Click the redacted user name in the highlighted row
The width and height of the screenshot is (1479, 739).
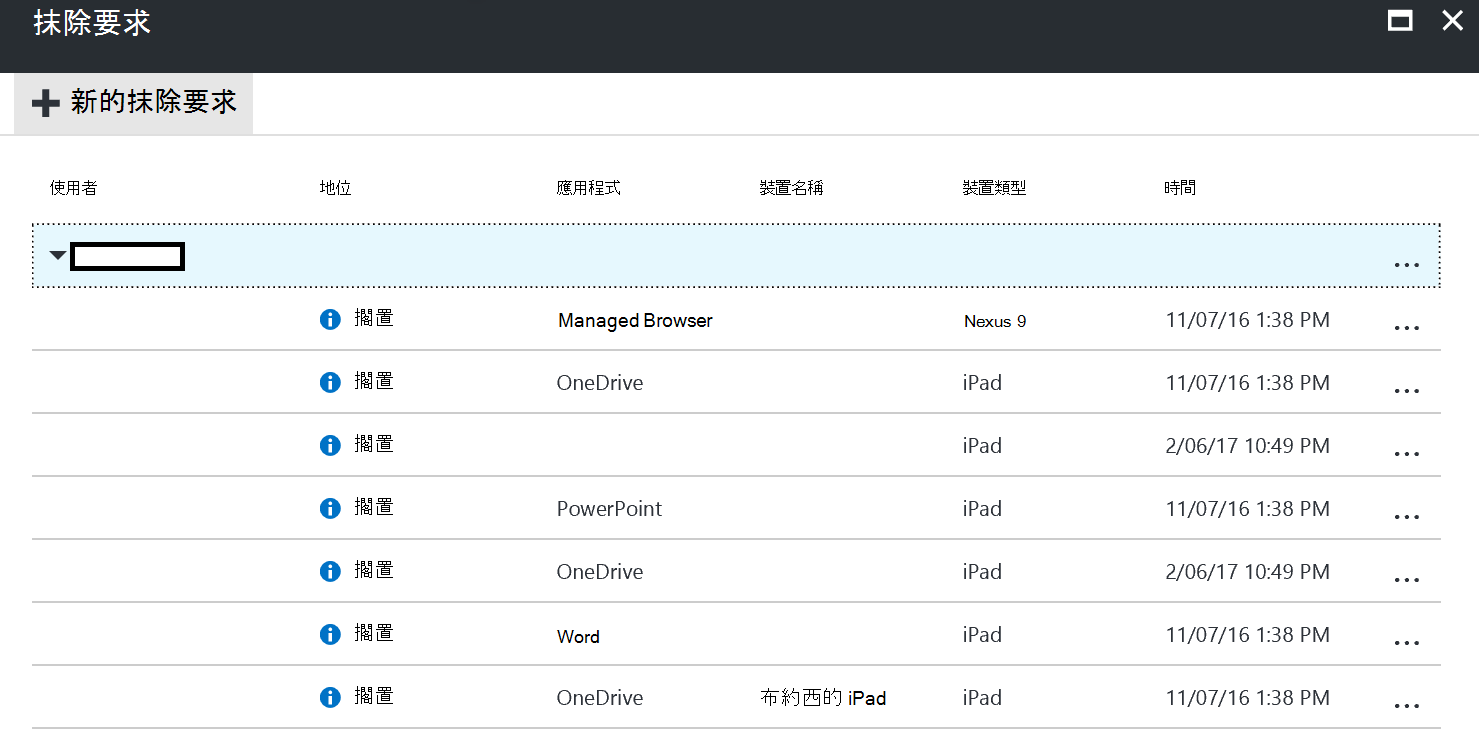click(x=128, y=257)
